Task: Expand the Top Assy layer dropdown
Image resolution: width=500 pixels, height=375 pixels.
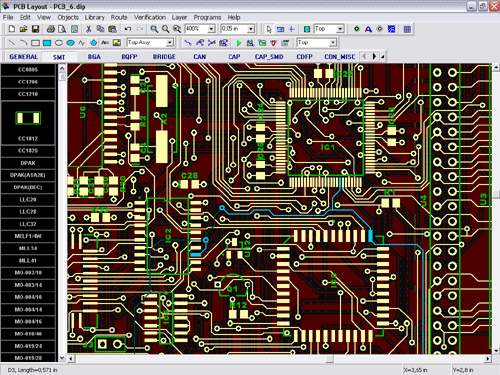Action: [170, 43]
